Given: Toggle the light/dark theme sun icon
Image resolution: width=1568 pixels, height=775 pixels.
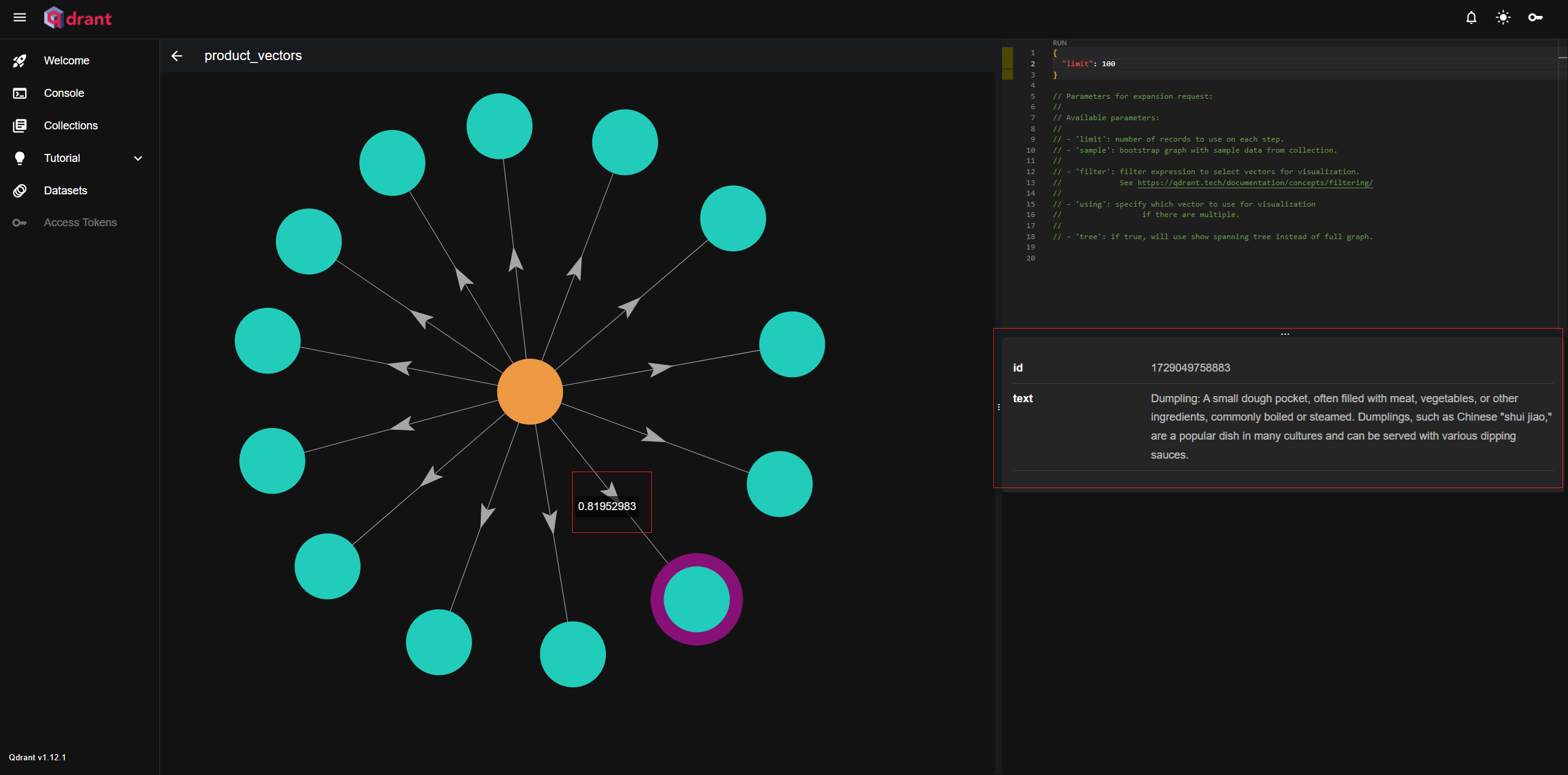Looking at the screenshot, I should 1503,17.
